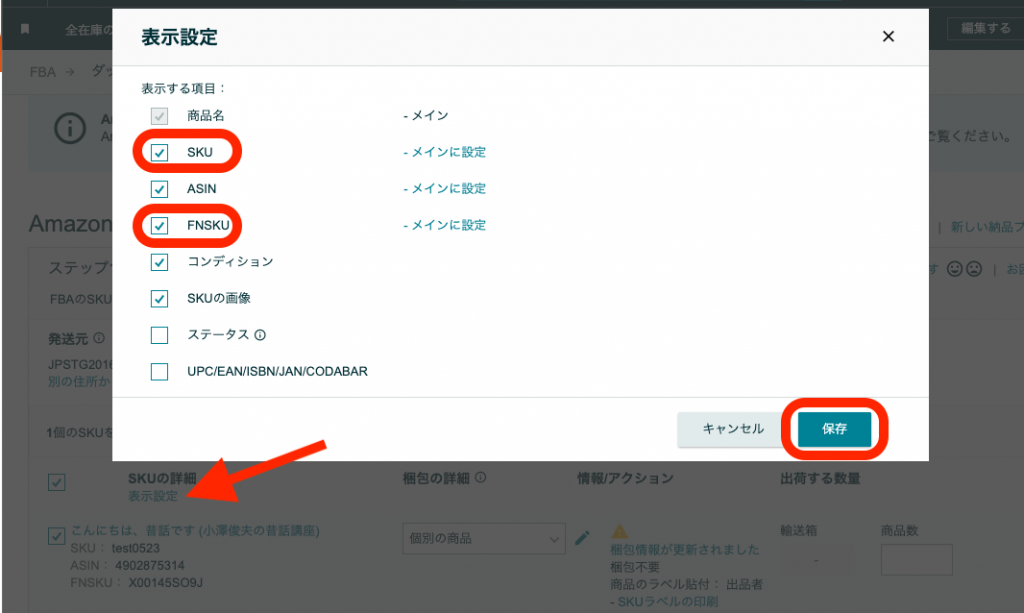Viewport: 1024px width, 613px height.
Task: Click the warning triangle icon in 情報/アクション
Action: coord(619,531)
